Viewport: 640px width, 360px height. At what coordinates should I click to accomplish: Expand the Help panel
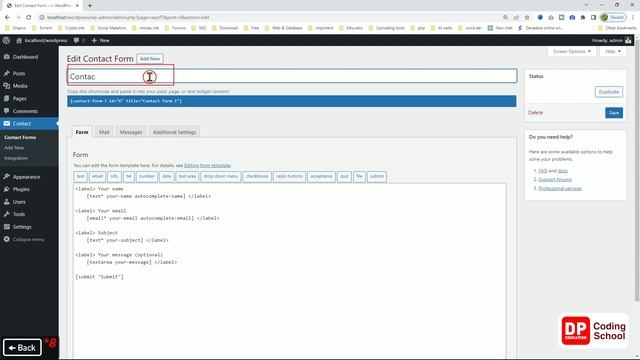[613, 51]
